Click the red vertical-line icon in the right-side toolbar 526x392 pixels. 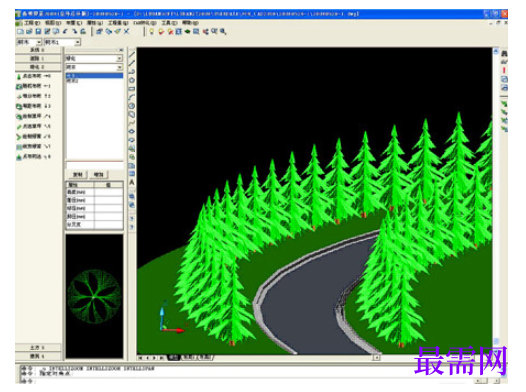coord(504,70)
